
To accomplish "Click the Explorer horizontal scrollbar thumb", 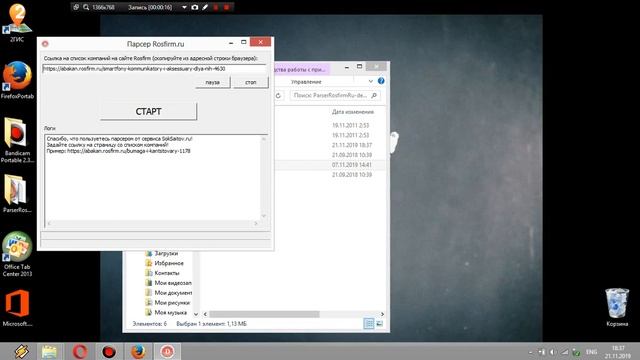I will [x=264, y=314].
